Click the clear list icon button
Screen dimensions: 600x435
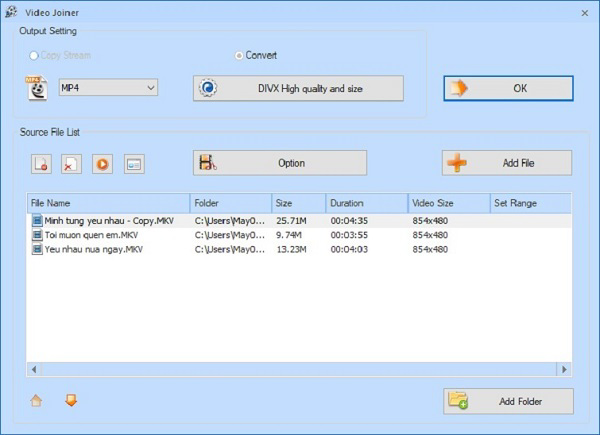[71, 164]
